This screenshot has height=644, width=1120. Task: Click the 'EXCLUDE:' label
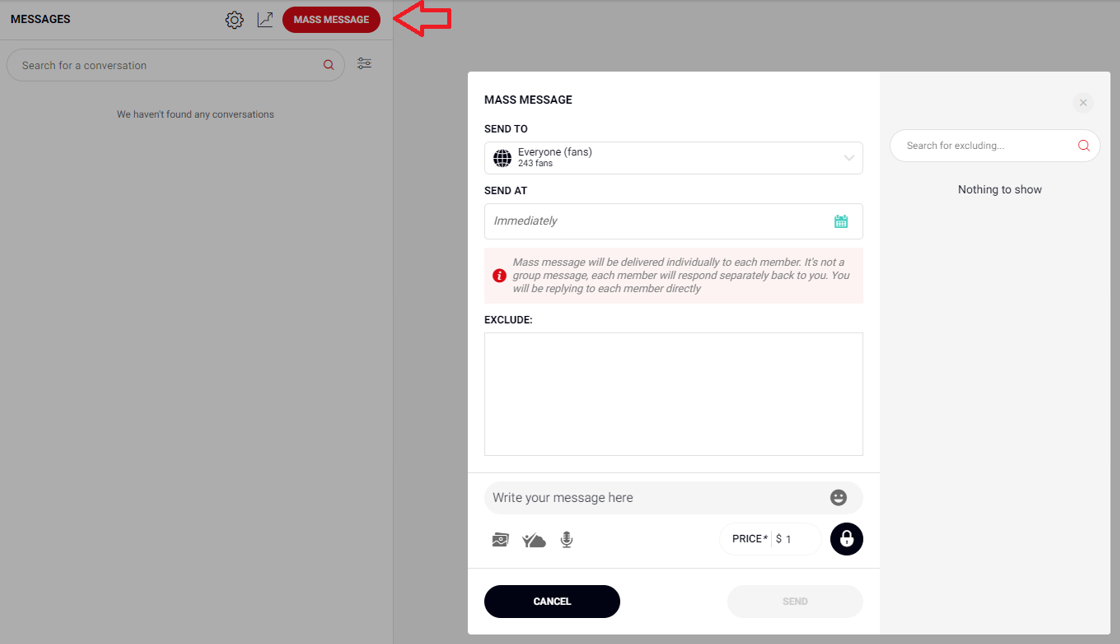click(x=508, y=320)
